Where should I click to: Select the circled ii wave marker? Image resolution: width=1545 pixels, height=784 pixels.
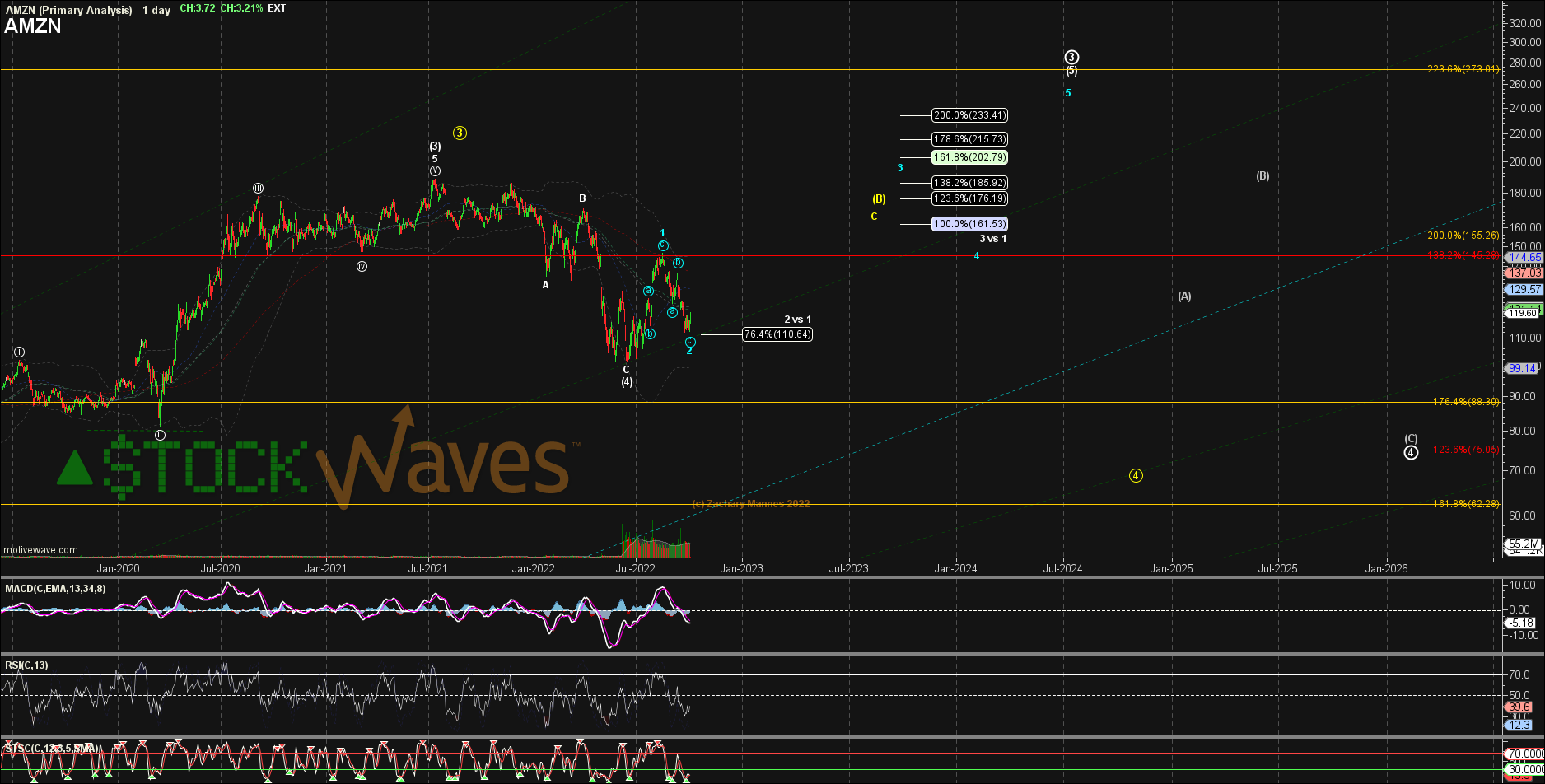coord(160,435)
